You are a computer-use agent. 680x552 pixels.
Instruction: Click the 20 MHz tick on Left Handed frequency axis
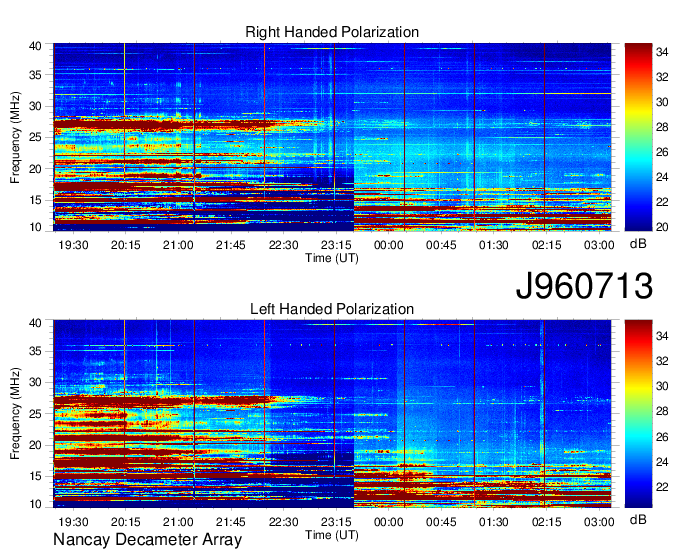coord(35,445)
